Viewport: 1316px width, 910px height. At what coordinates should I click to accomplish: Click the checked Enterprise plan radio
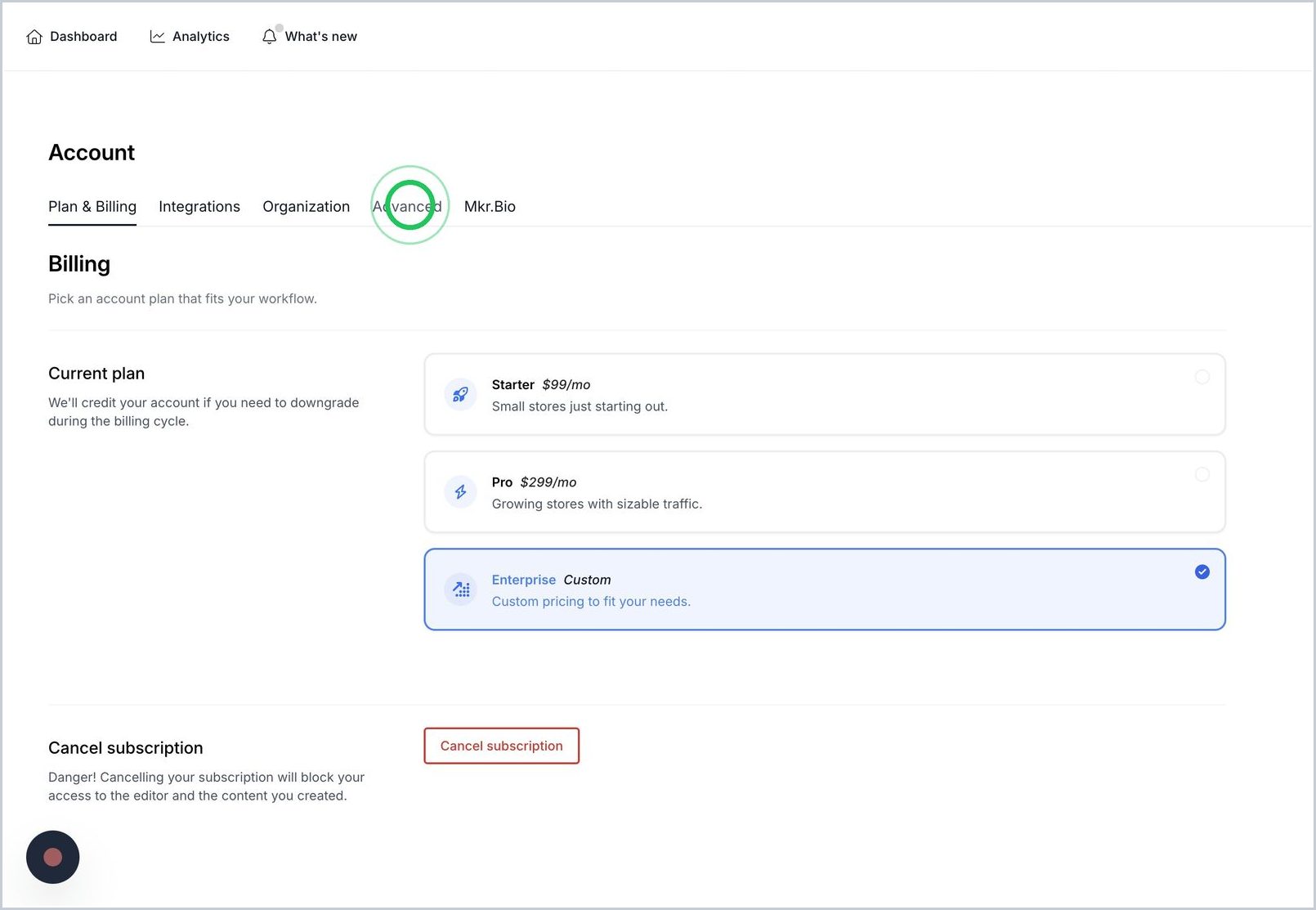tap(1202, 572)
